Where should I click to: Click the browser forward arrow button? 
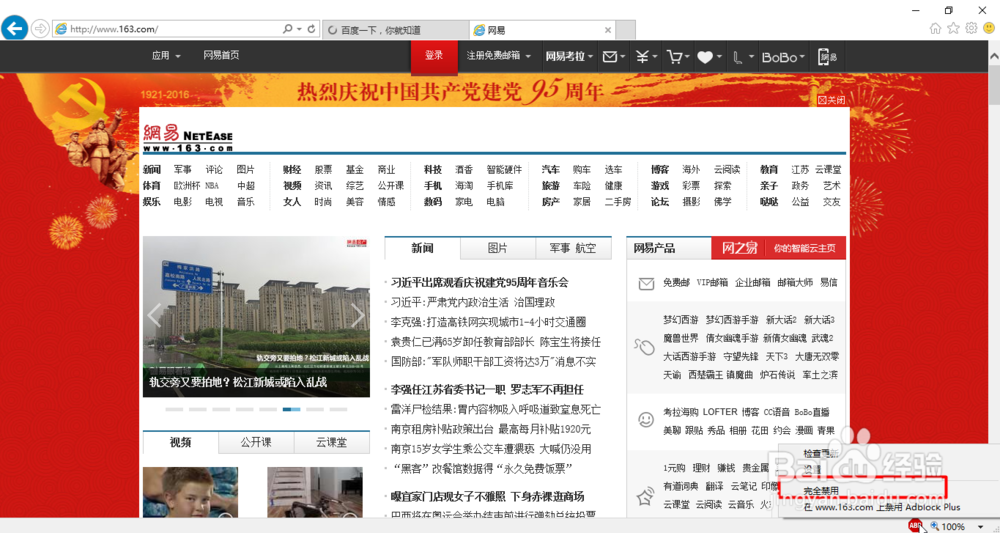pyautogui.click(x=40, y=29)
